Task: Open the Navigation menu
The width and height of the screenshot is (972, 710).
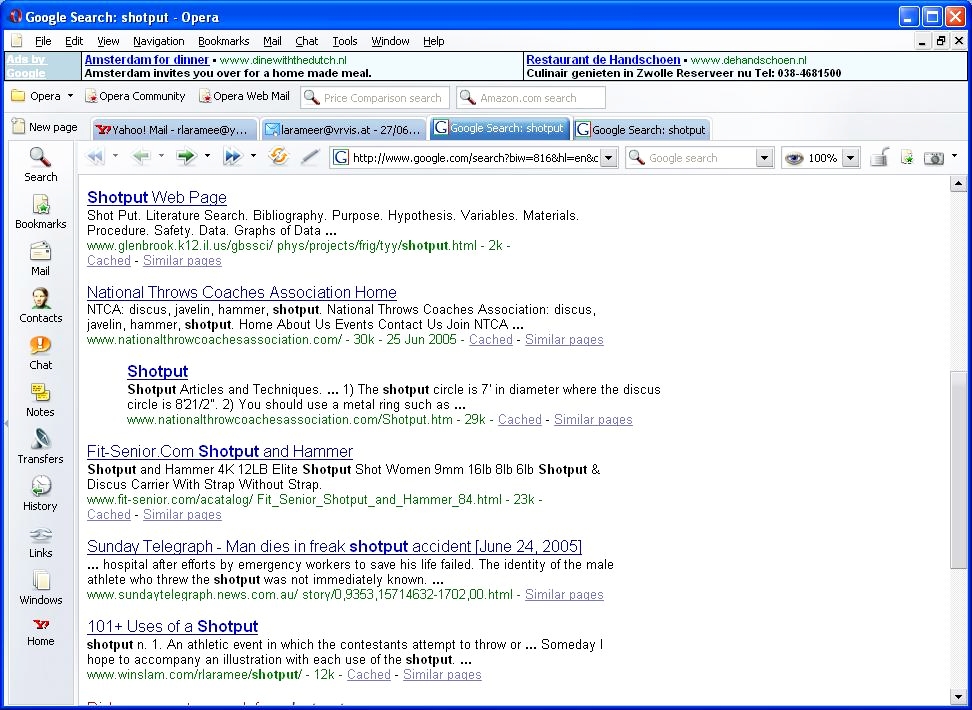Action: click(158, 41)
